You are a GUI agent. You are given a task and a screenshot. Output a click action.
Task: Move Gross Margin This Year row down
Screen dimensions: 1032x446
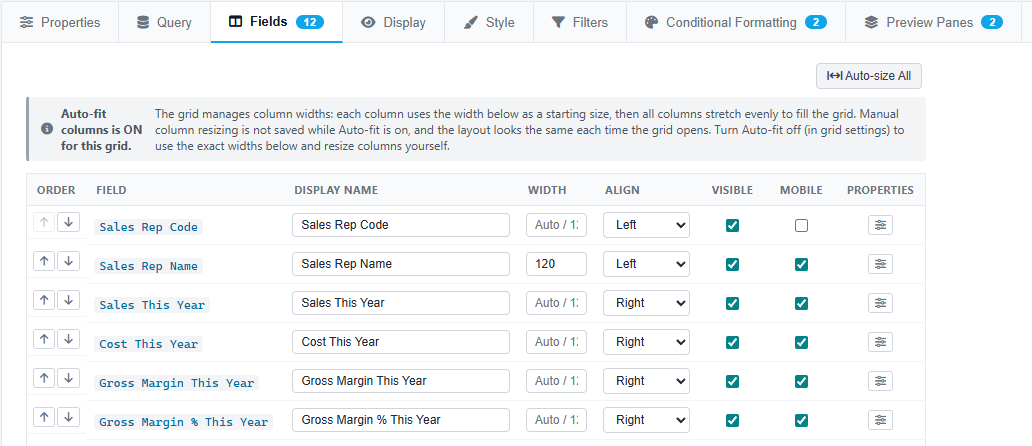coord(68,378)
